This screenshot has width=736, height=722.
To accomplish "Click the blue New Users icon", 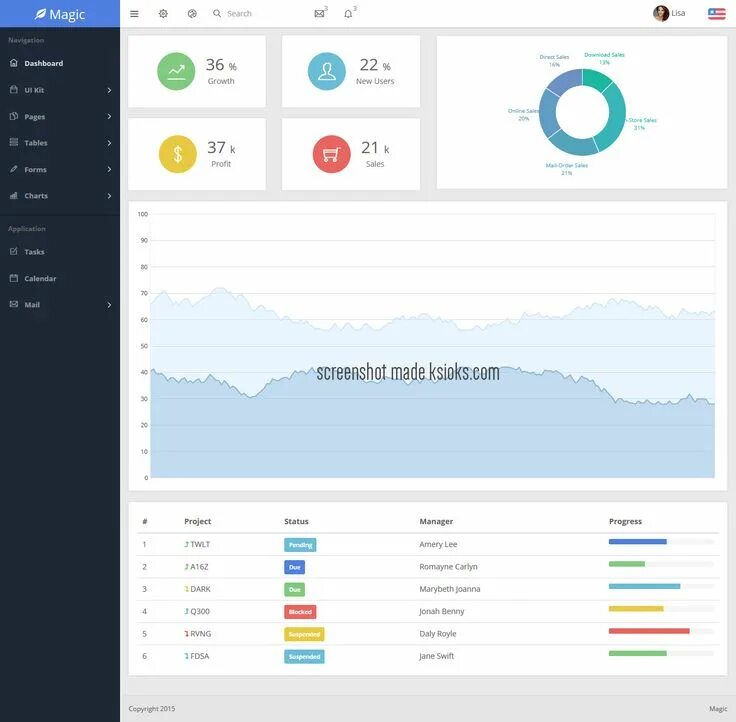I will click(x=327, y=71).
